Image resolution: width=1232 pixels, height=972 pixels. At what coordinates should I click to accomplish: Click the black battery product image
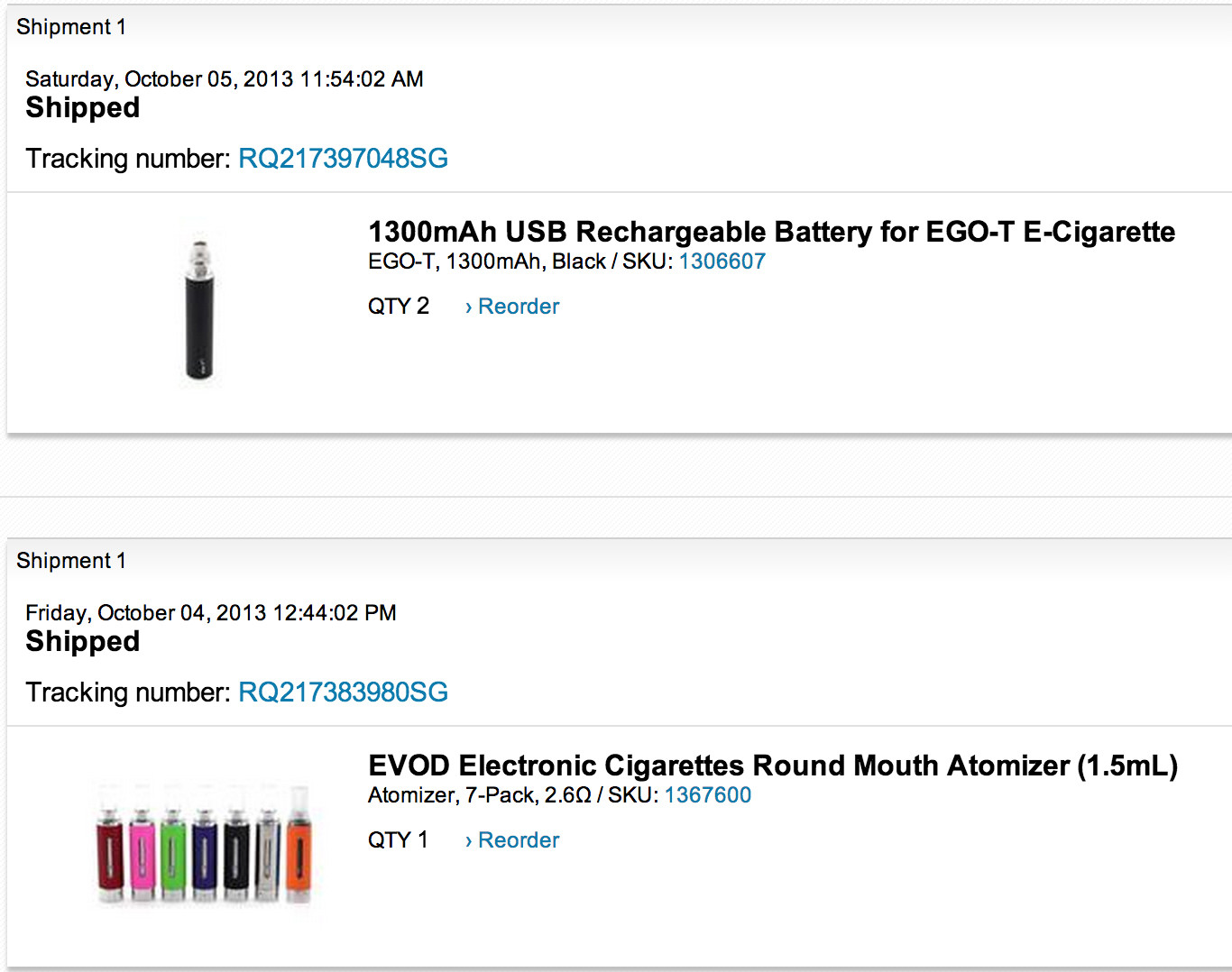(x=200, y=307)
